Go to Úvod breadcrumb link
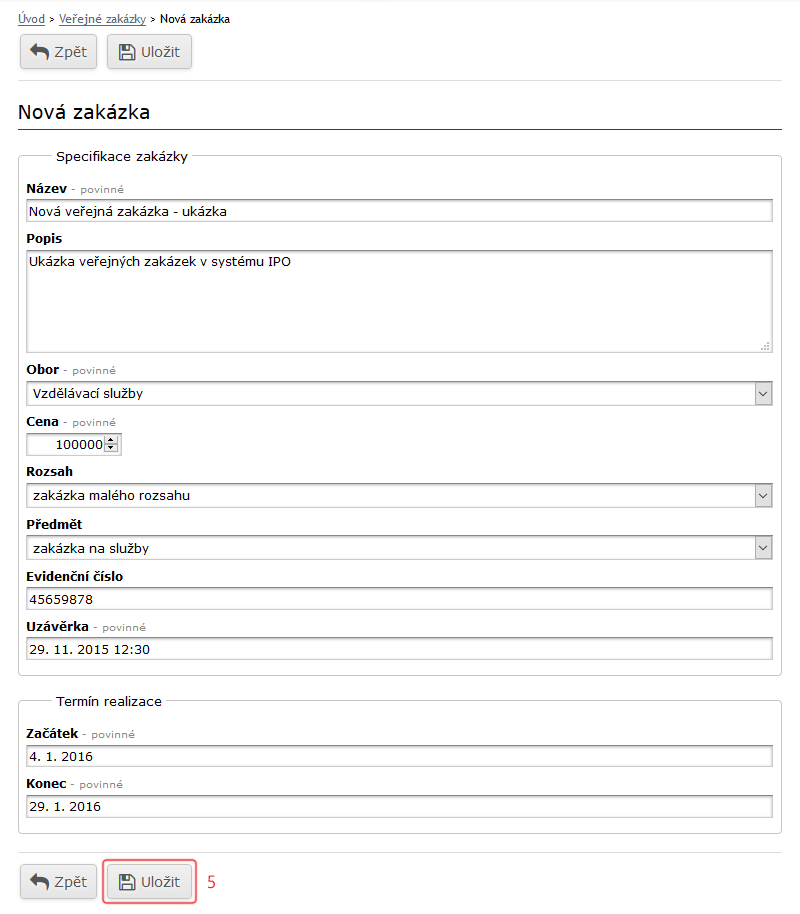 pyautogui.click(x=31, y=19)
